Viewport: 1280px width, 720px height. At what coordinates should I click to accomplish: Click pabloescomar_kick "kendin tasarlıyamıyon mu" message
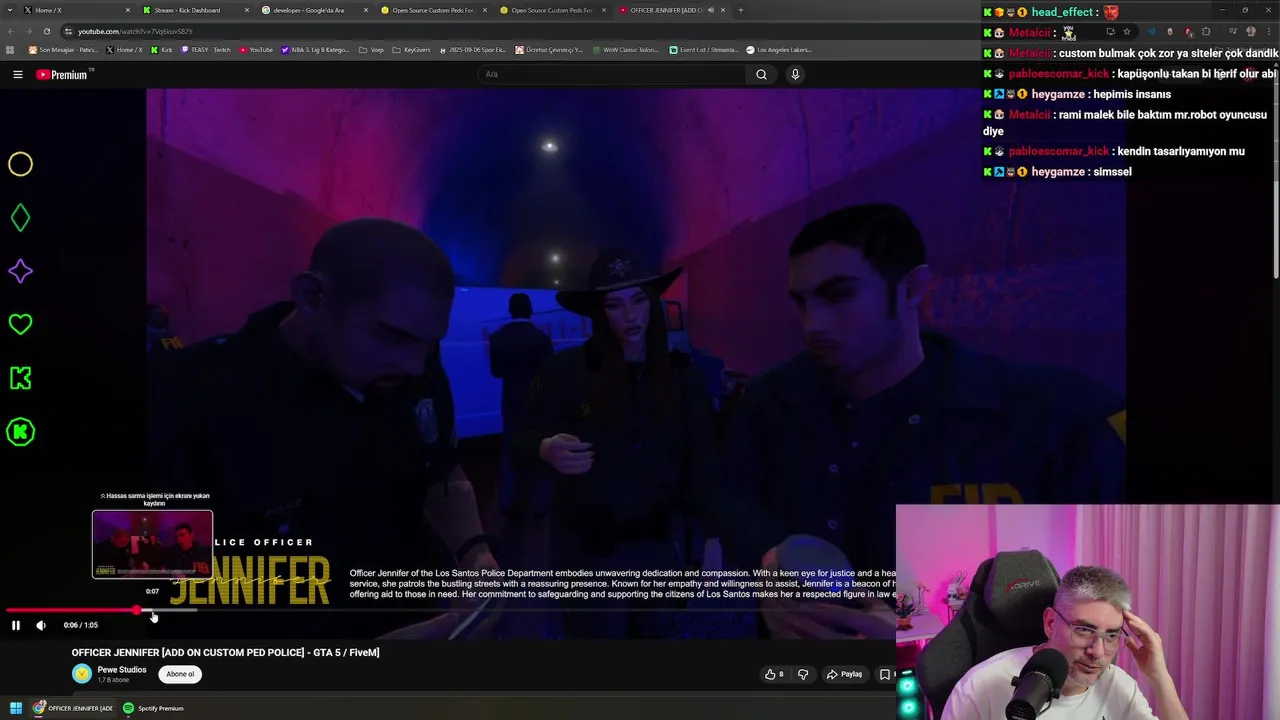[1181, 151]
